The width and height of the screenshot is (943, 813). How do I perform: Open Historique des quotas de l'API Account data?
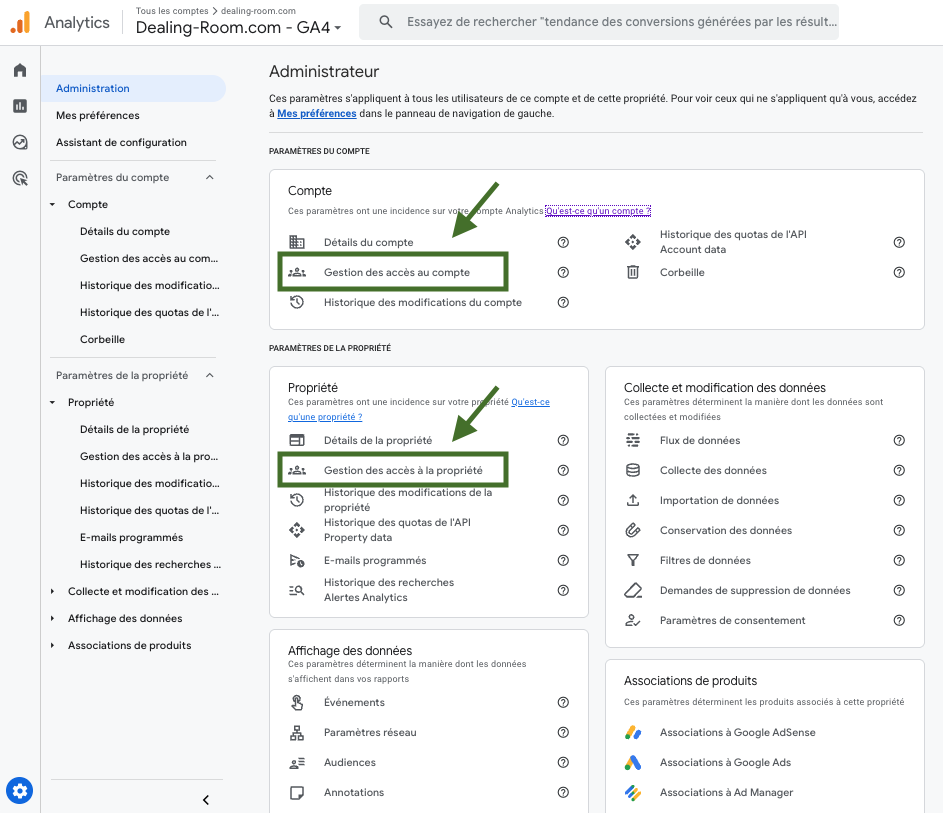click(x=733, y=242)
